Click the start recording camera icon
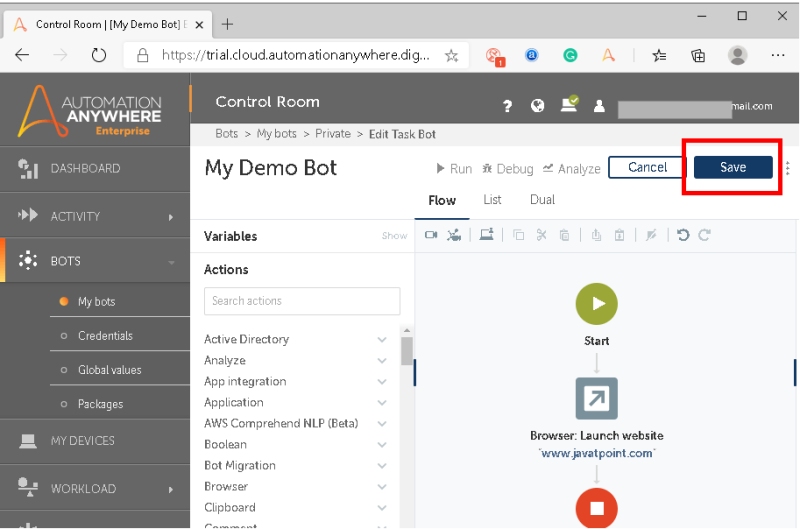The width and height of the screenshot is (800, 529). click(431, 235)
